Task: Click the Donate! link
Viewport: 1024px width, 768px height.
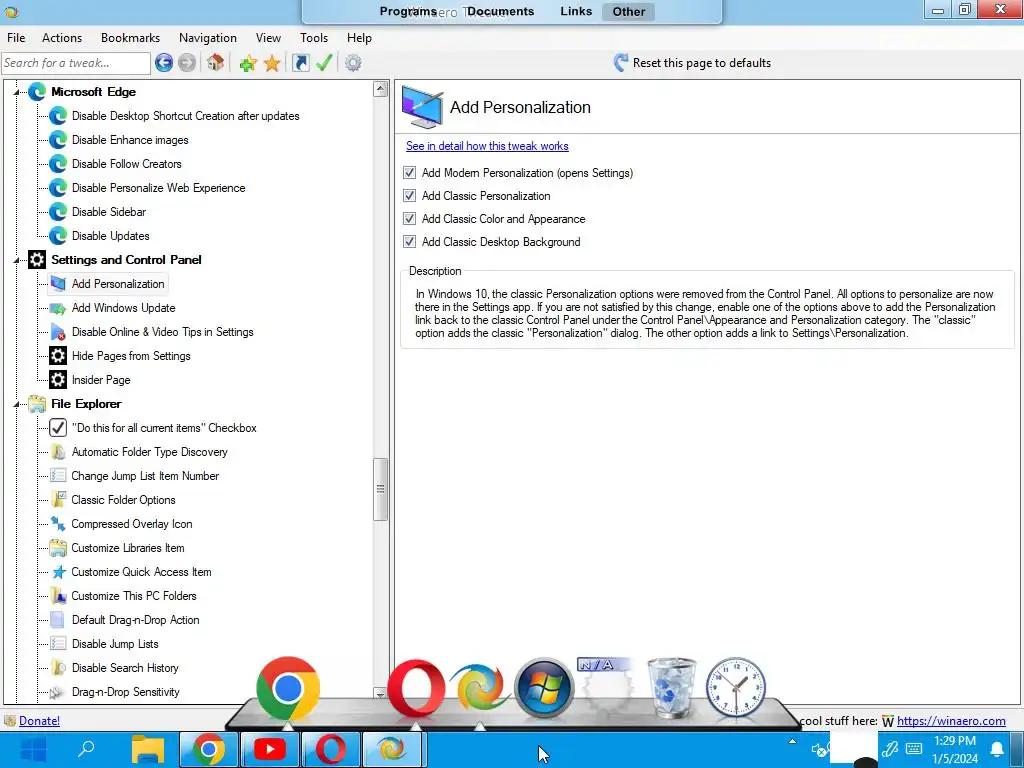Action: click(39, 720)
